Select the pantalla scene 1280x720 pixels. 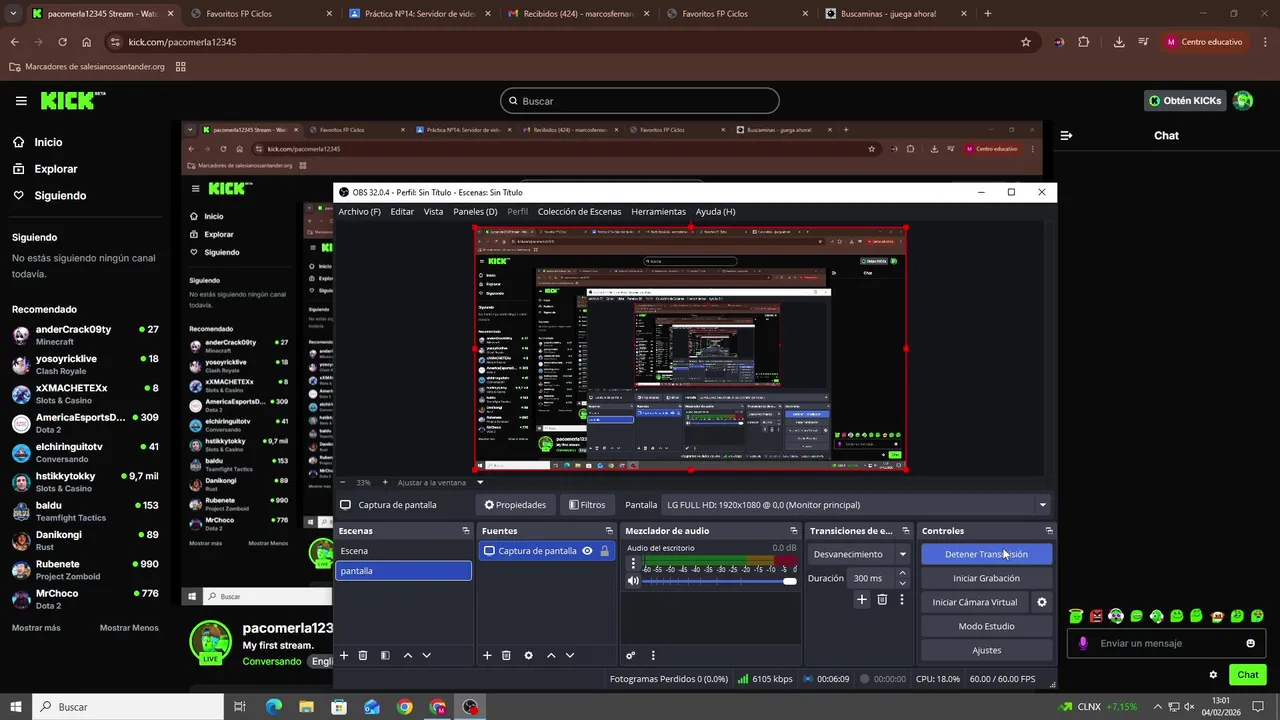(x=403, y=571)
